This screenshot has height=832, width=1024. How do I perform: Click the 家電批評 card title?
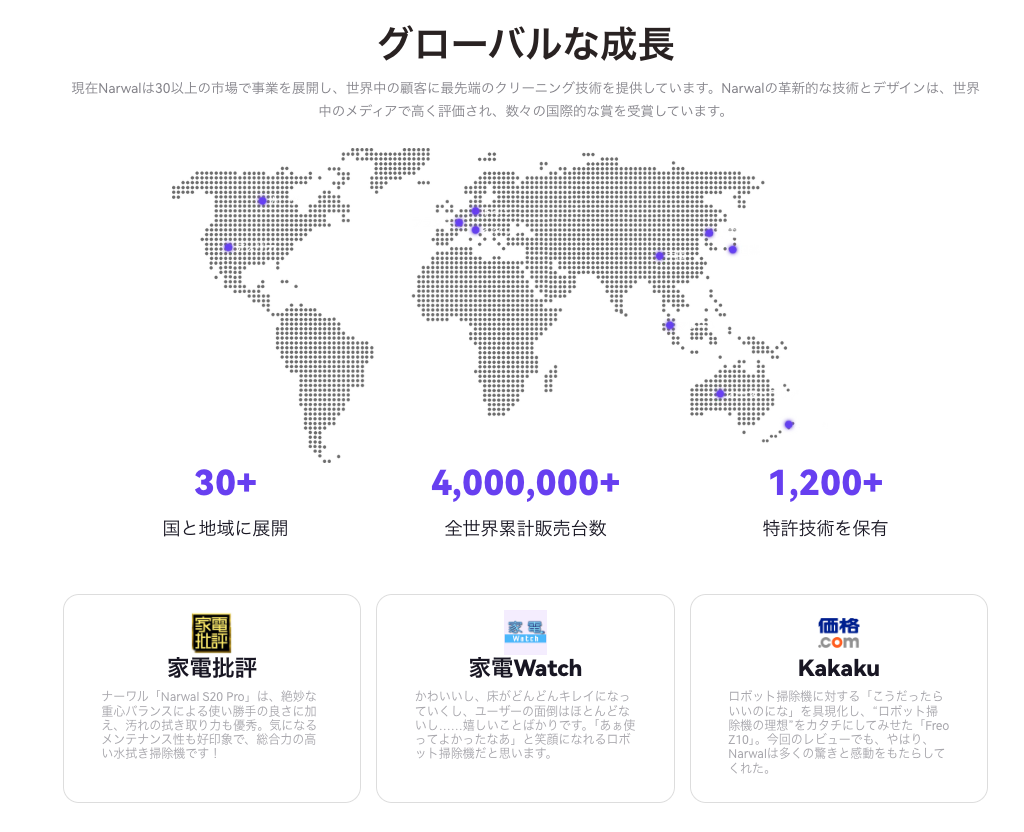click(x=211, y=667)
